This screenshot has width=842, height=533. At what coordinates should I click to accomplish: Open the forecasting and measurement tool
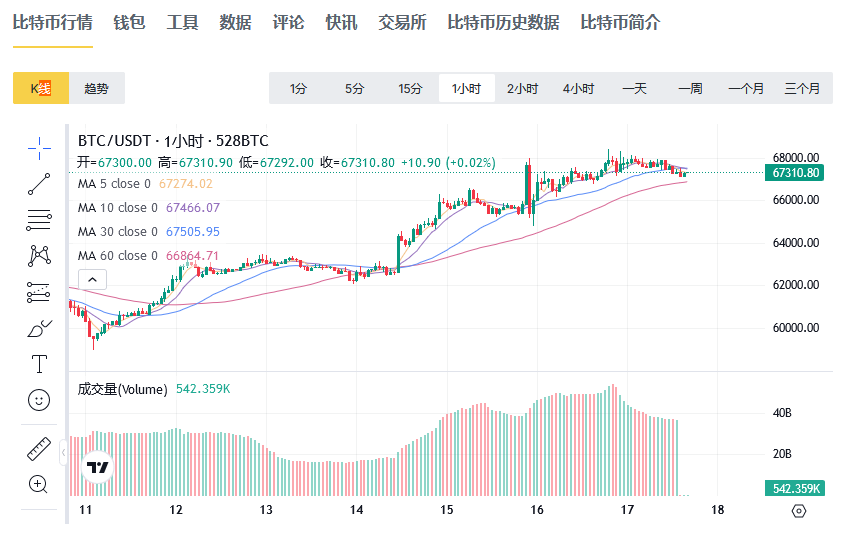tap(39, 292)
